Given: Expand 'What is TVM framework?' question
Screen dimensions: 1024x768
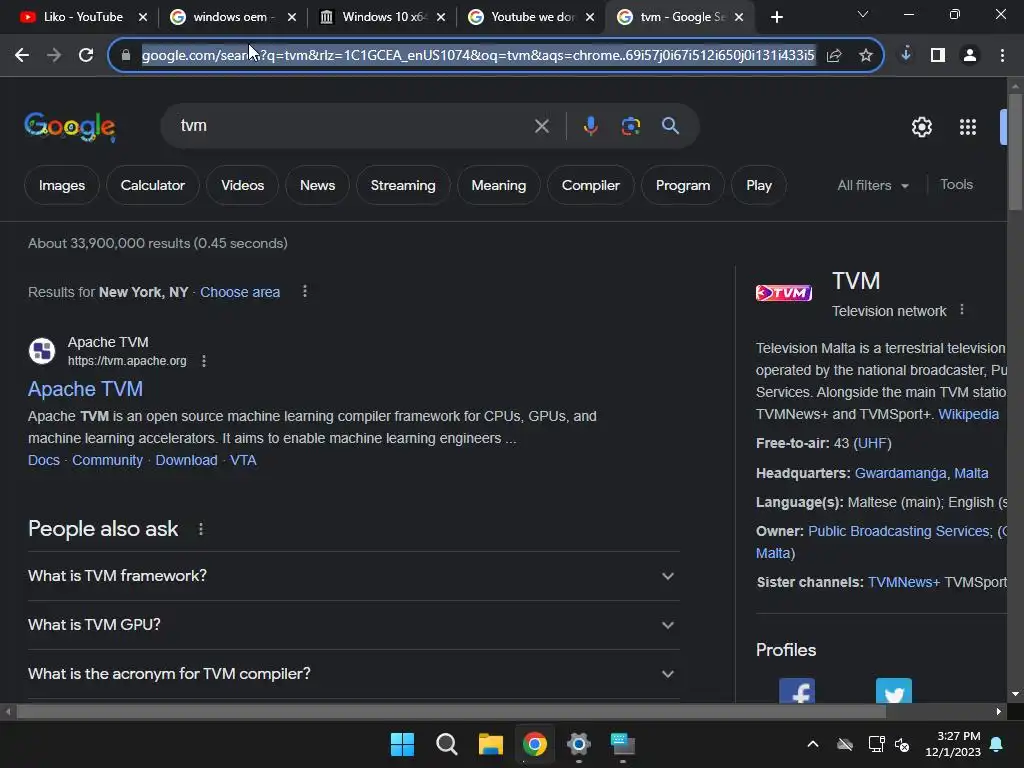Looking at the screenshot, I should pos(353,576).
